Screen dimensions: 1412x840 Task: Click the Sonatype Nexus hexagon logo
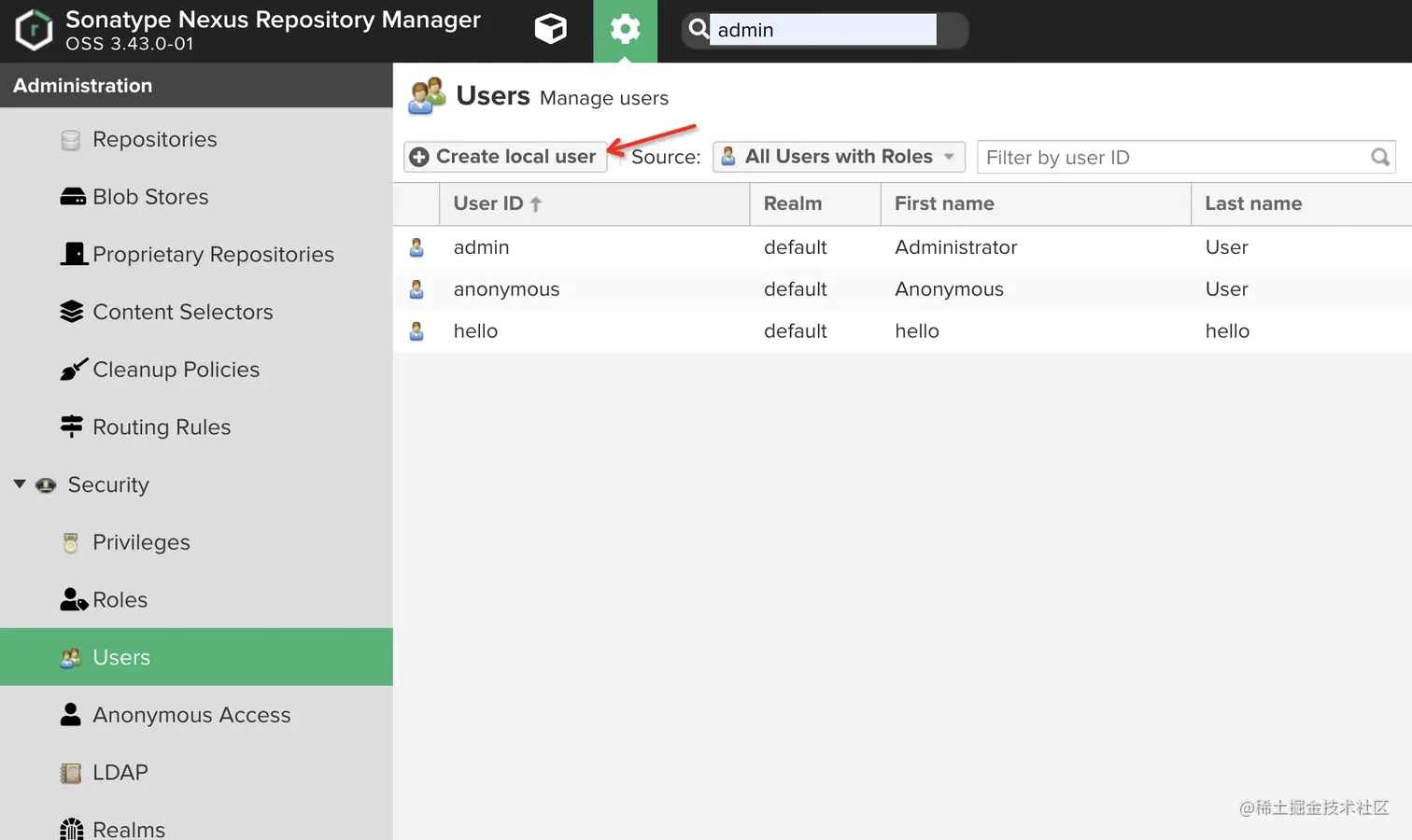point(34,30)
